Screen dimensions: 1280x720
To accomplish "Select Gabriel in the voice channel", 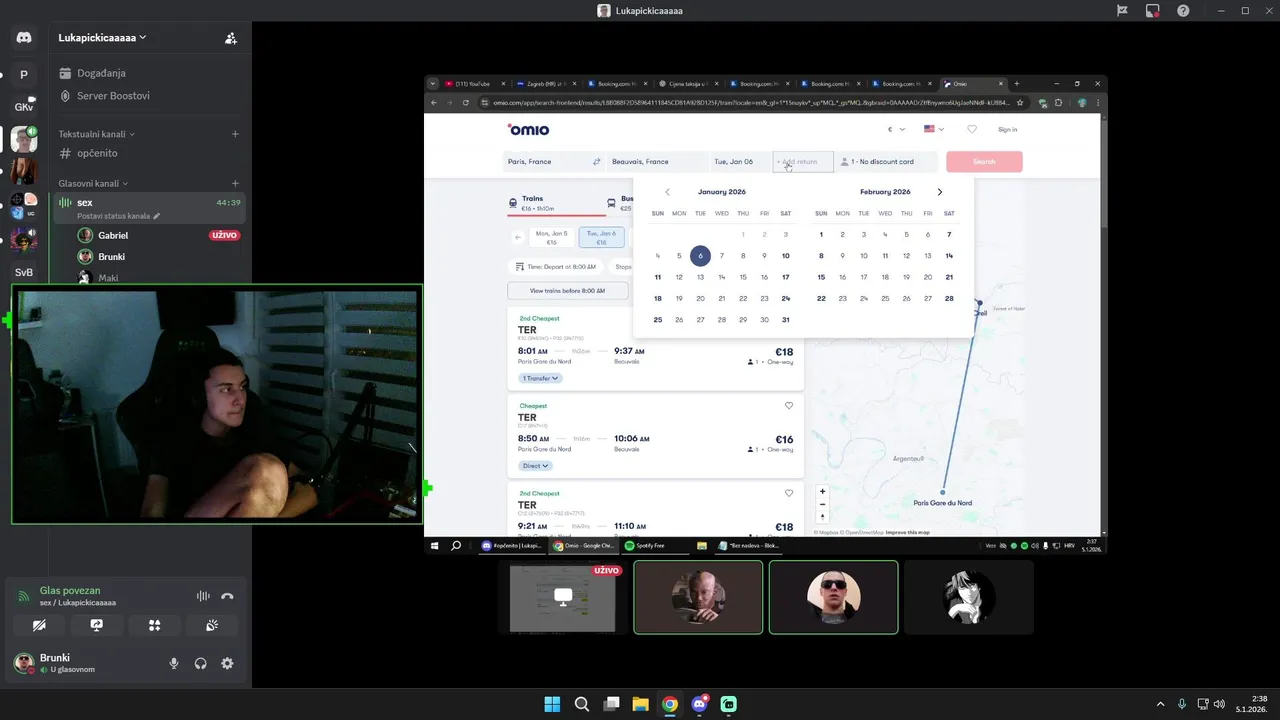I will tap(113, 235).
